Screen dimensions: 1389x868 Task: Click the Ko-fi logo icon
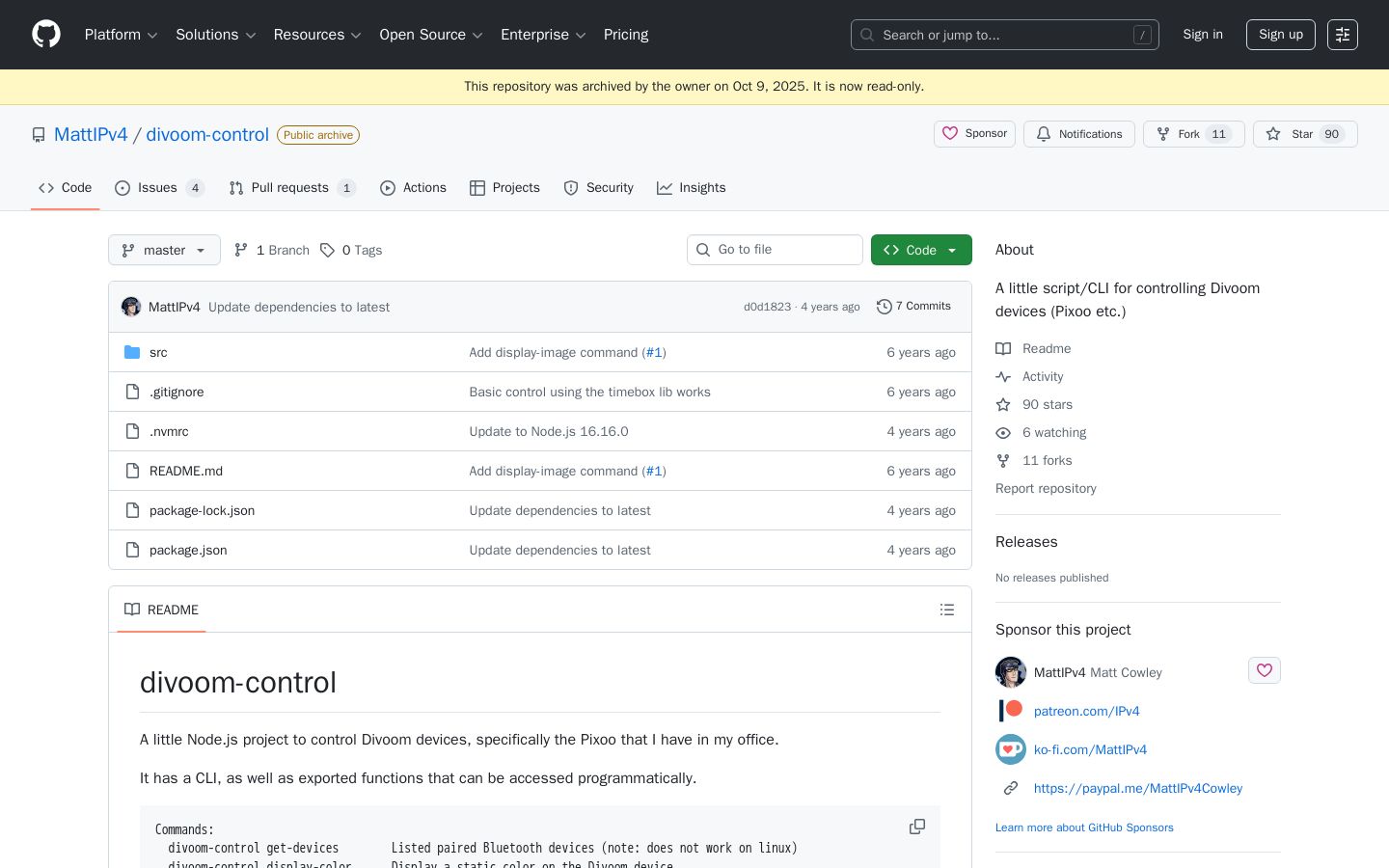point(1011,749)
